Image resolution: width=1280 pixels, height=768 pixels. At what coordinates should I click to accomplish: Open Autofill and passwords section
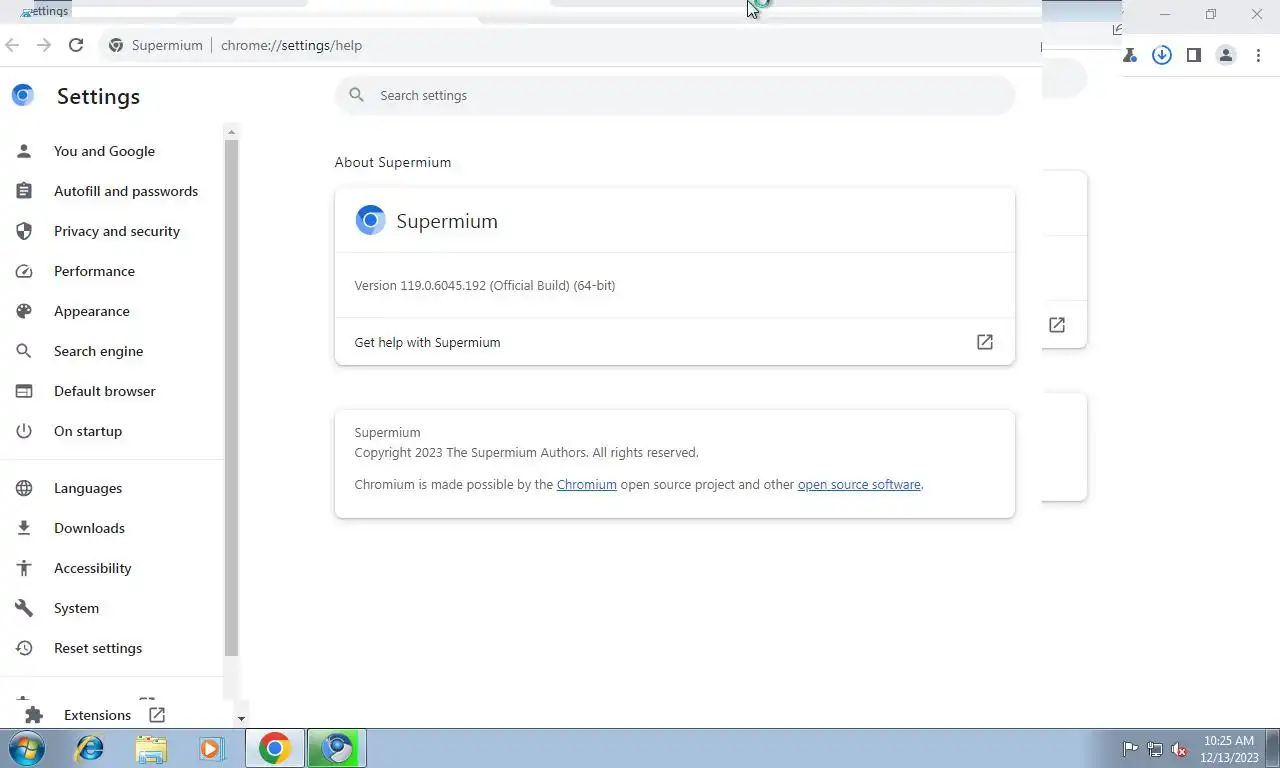point(126,191)
